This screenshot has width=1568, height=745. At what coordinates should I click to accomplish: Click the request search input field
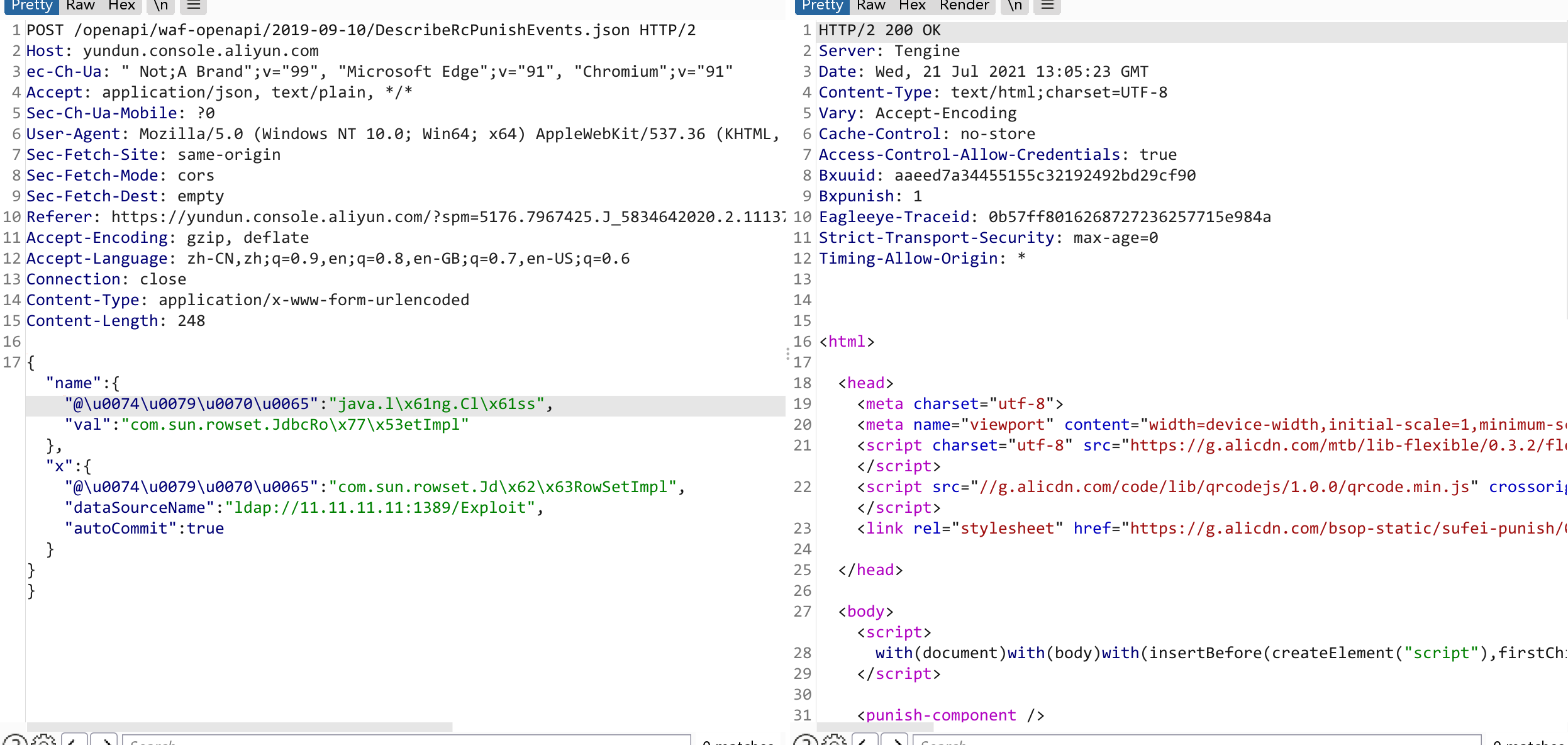tap(406, 741)
